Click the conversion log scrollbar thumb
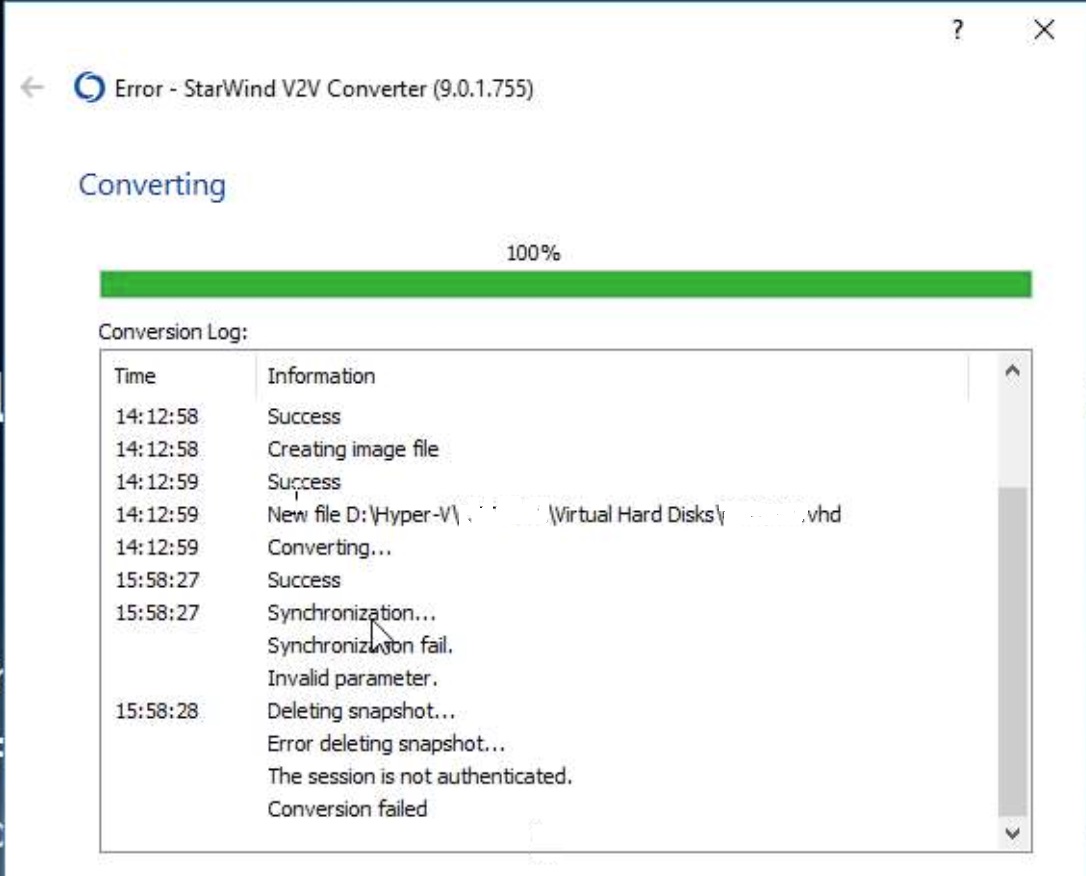The width and height of the screenshot is (1086, 876). [1012, 652]
